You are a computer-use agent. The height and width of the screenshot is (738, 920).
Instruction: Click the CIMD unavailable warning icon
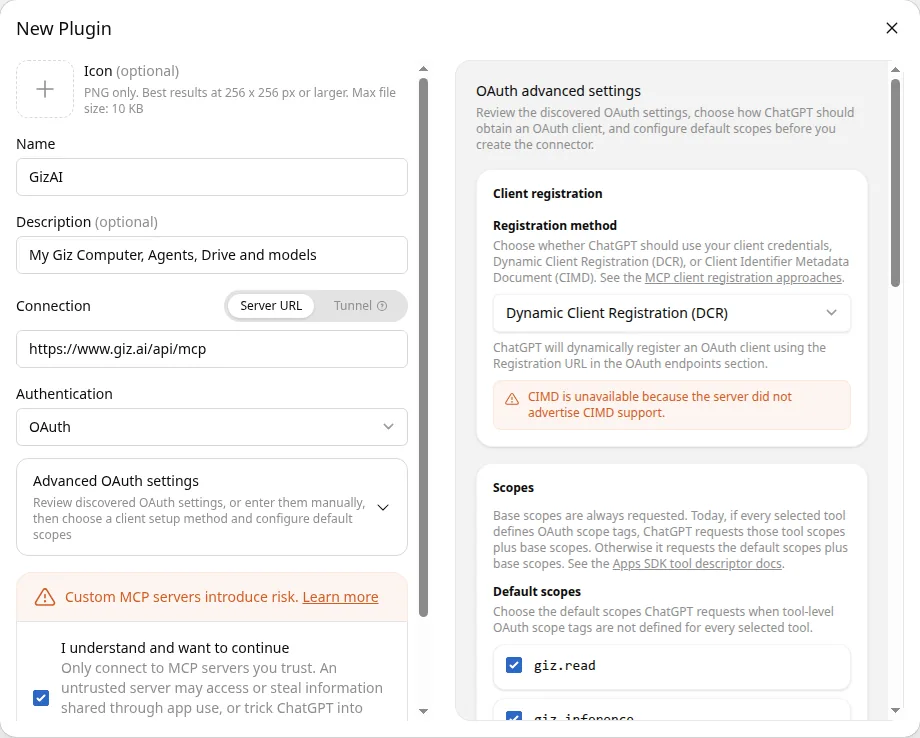[x=512, y=399]
